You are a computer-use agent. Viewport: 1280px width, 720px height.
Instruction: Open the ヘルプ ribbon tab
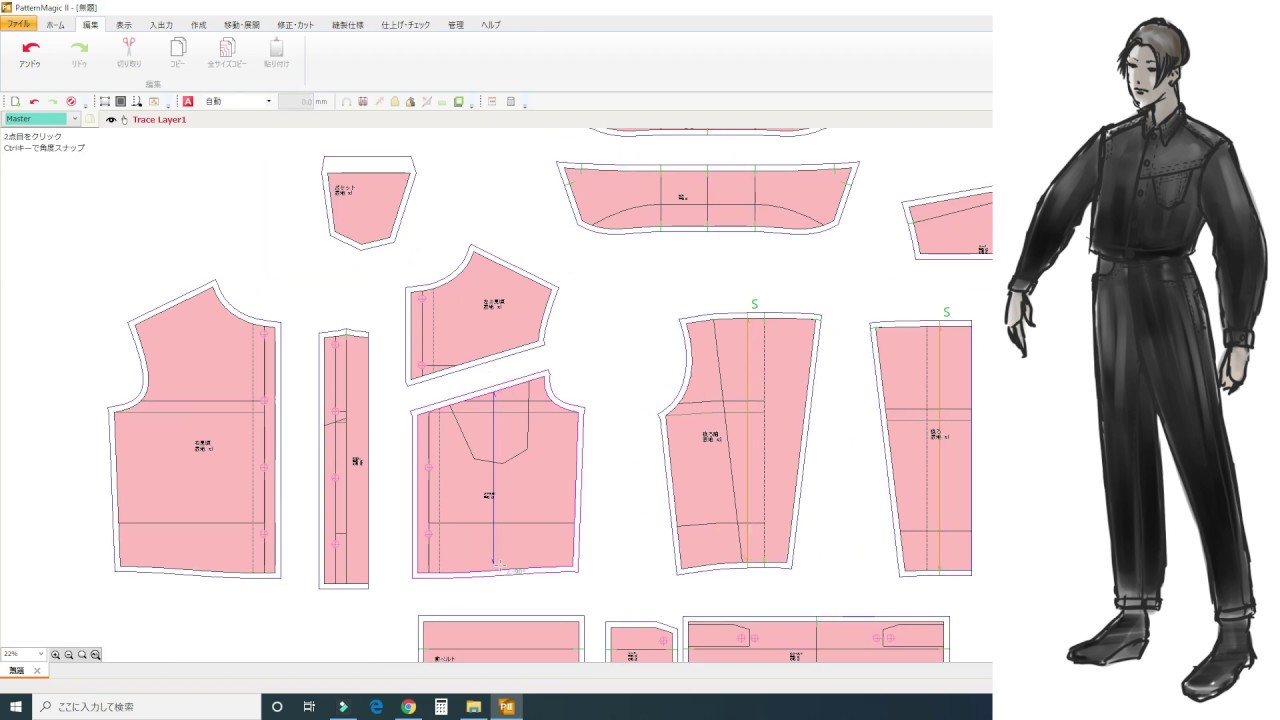coord(491,24)
